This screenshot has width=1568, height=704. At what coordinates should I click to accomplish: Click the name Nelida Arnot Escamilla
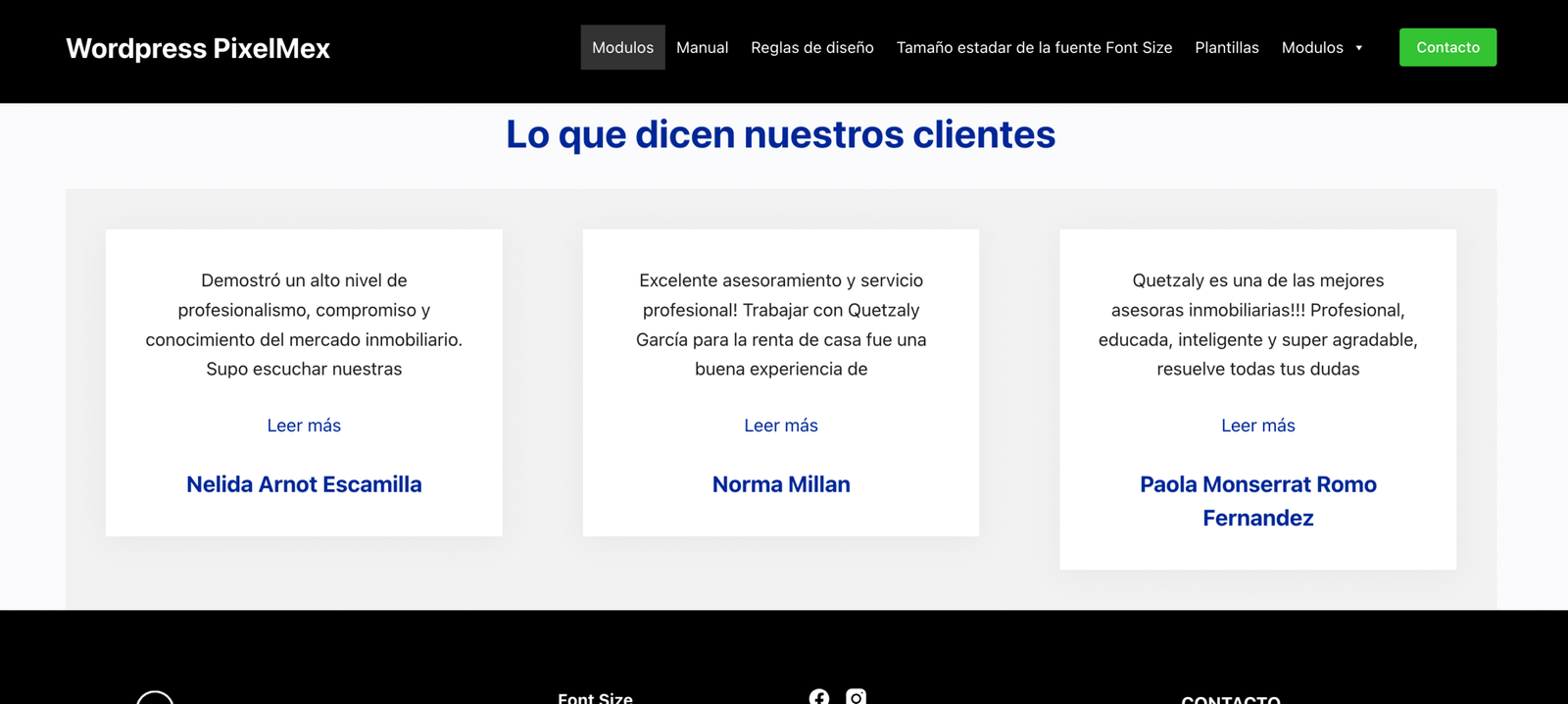pos(304,484)
